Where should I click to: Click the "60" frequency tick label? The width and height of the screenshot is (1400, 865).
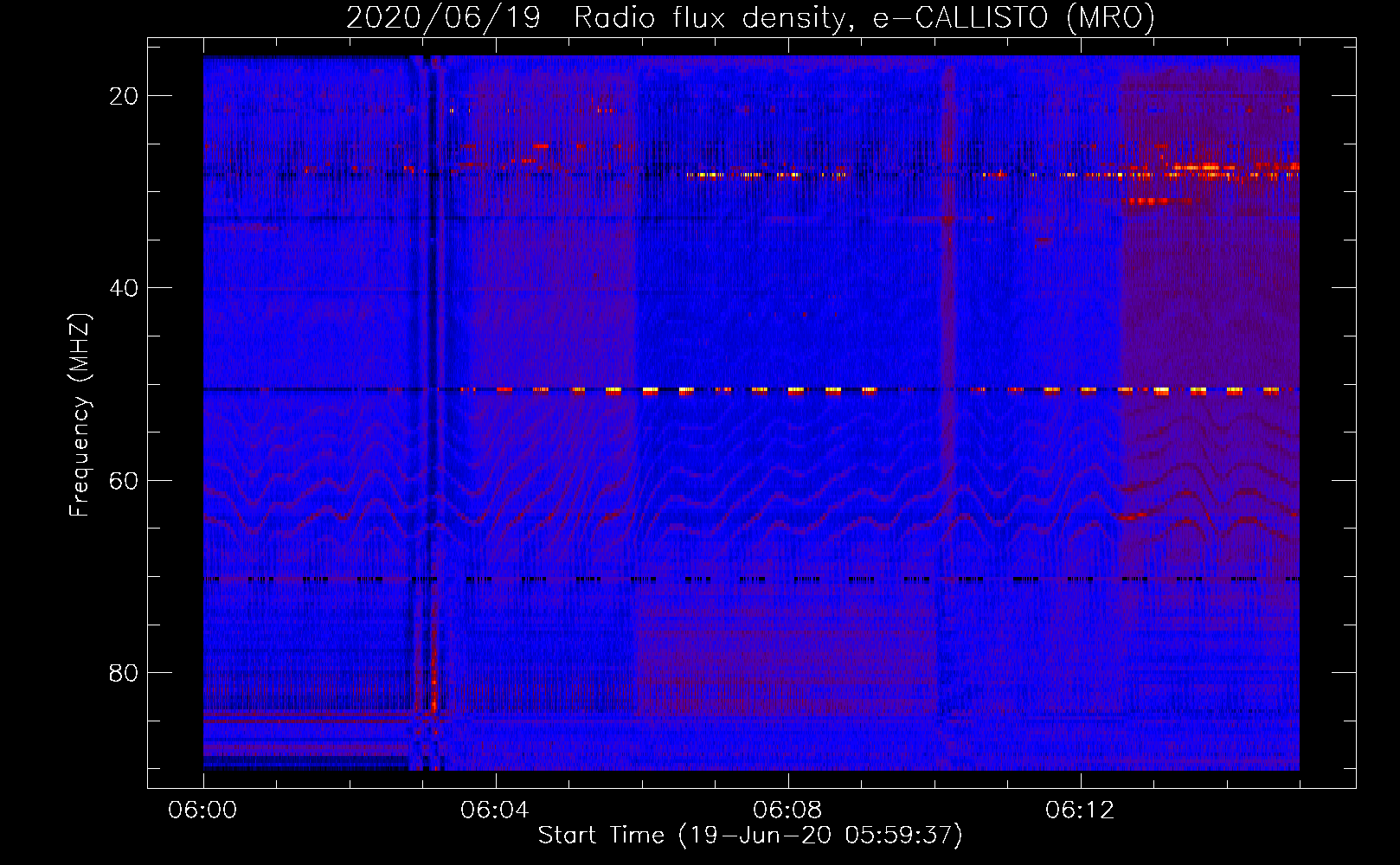coord(125,480)
